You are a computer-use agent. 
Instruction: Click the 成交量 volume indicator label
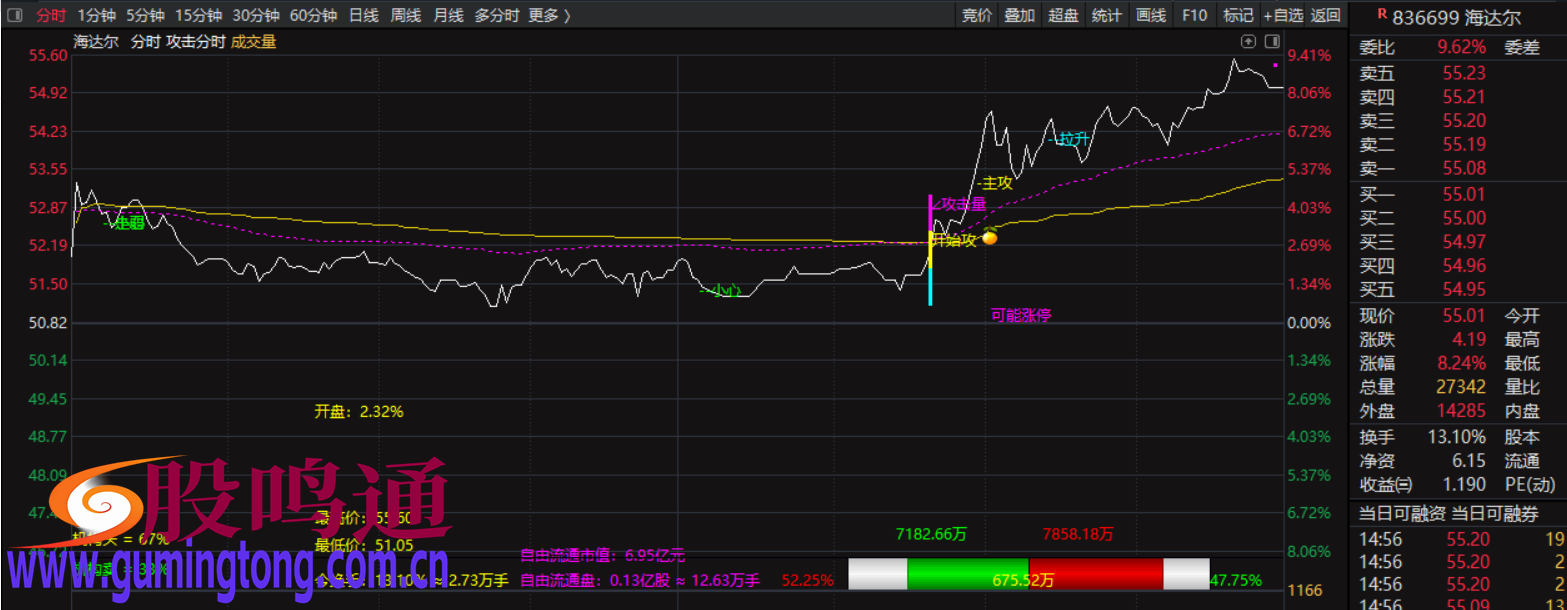coord(254,41)
